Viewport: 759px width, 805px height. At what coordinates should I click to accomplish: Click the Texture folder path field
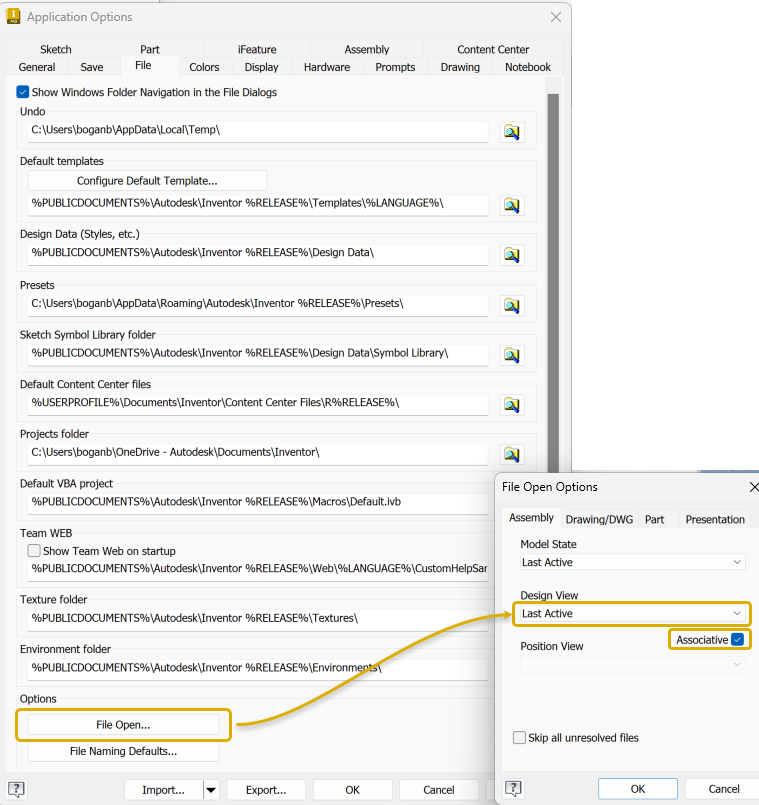258,619
